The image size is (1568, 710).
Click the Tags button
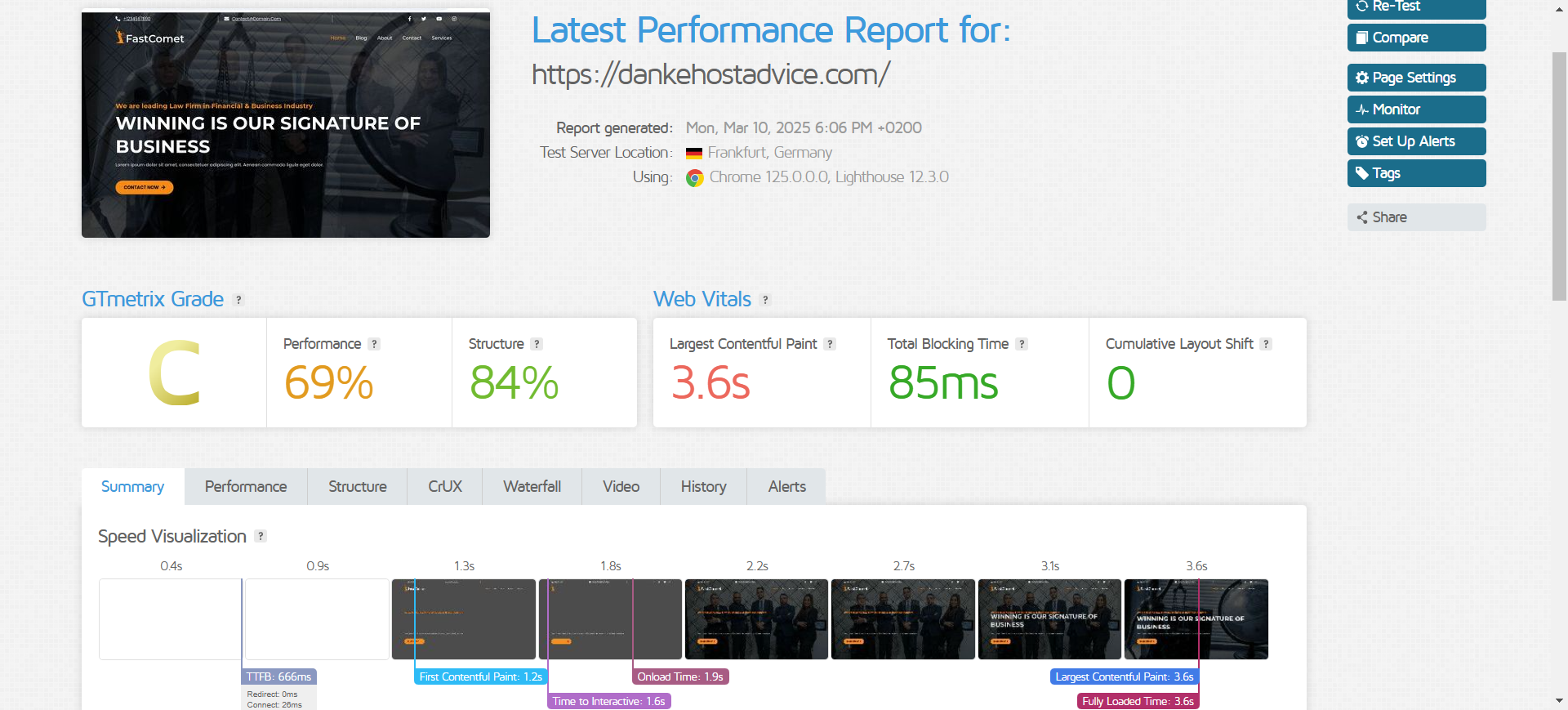[1416, 173]
